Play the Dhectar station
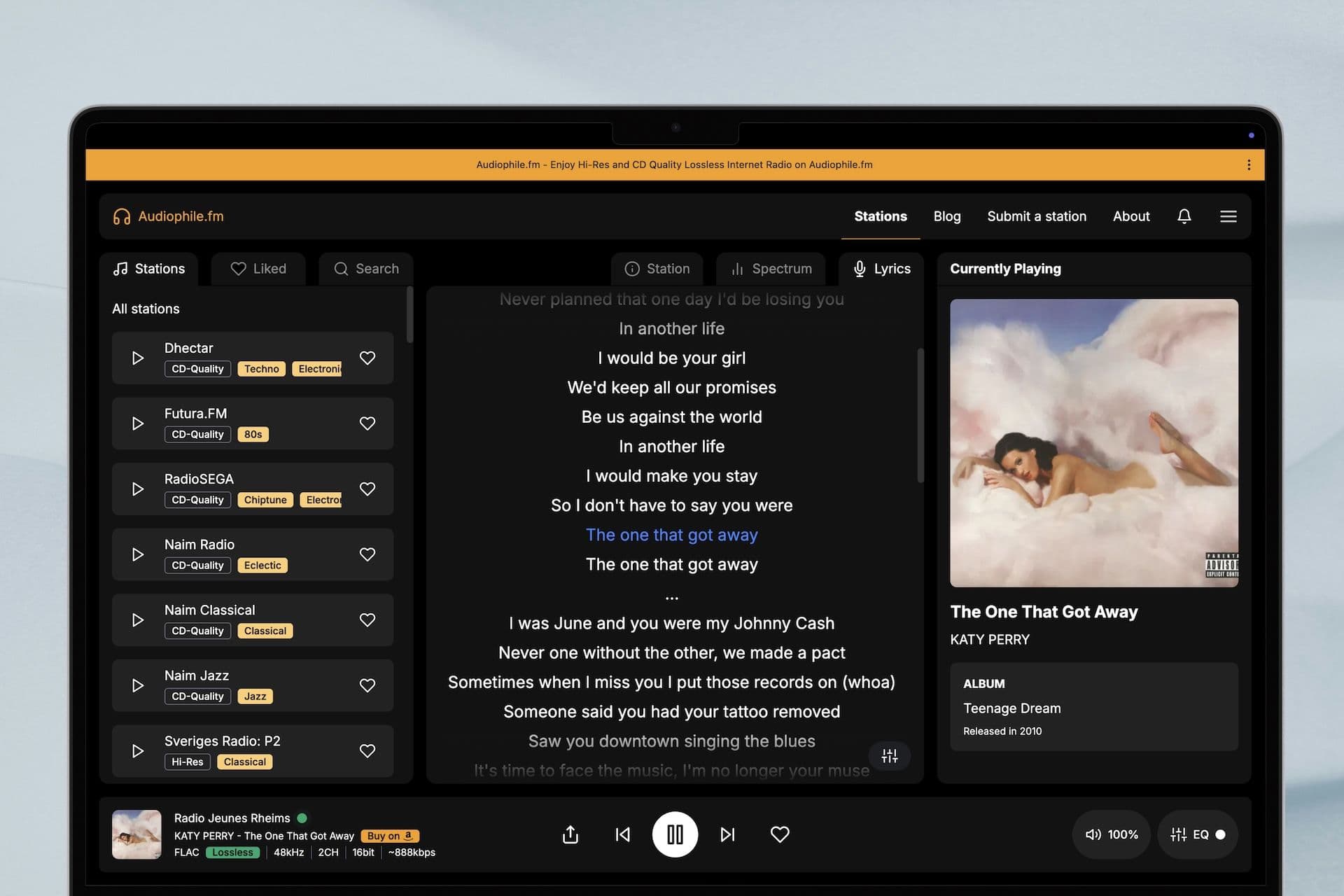1344x896 pixels. click(x=138, y=358)
